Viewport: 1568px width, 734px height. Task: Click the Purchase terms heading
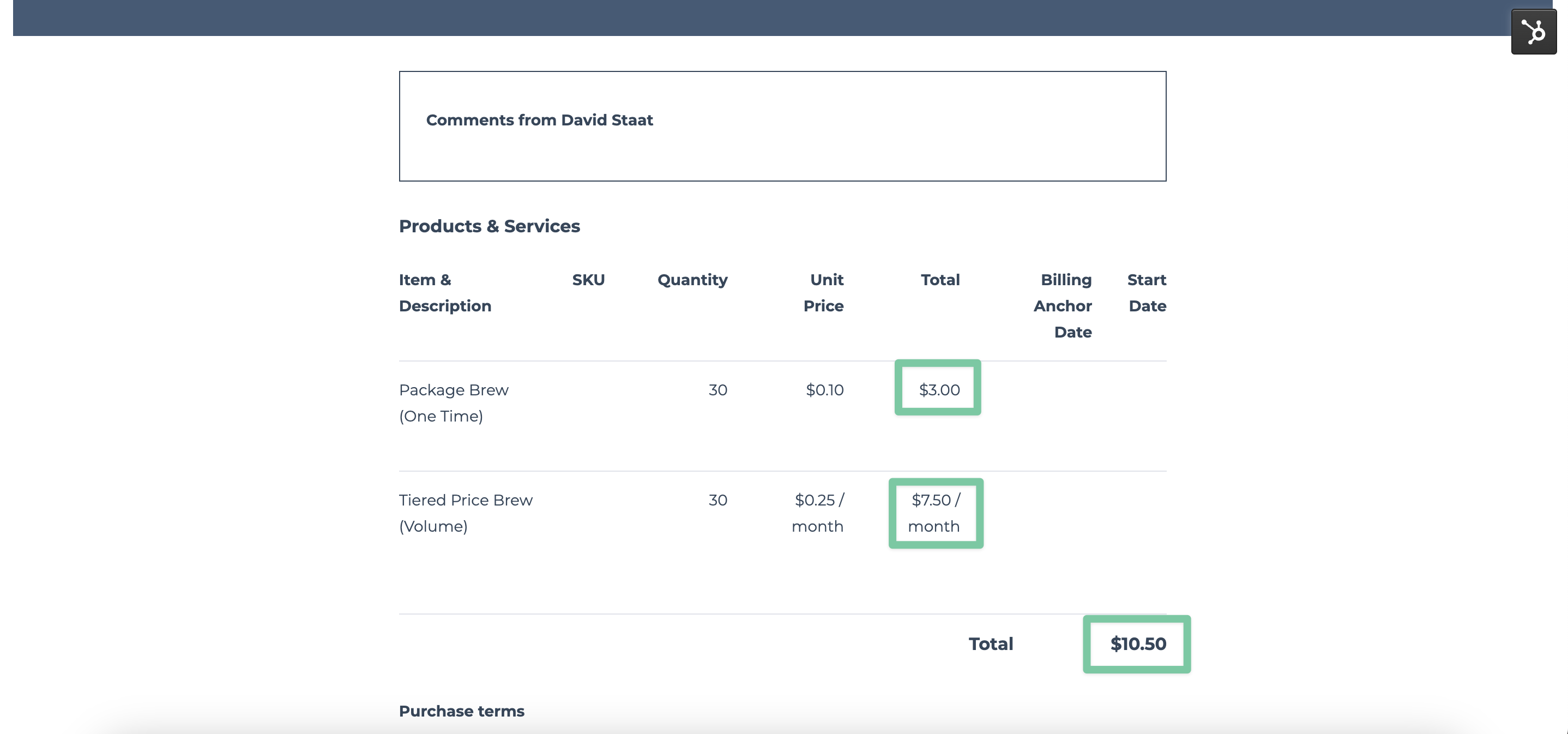click(x=461, y=710)
